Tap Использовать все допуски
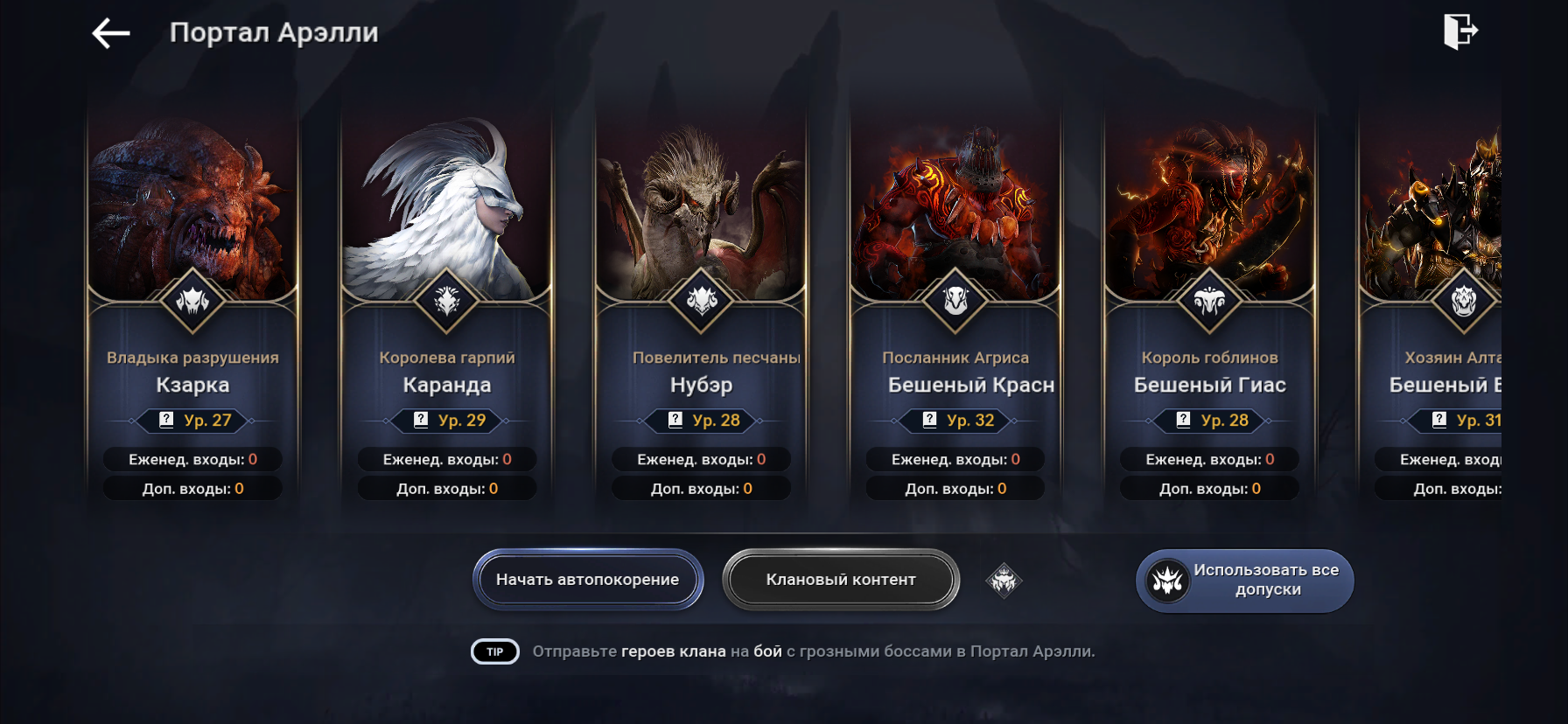 coord(1245,581)
